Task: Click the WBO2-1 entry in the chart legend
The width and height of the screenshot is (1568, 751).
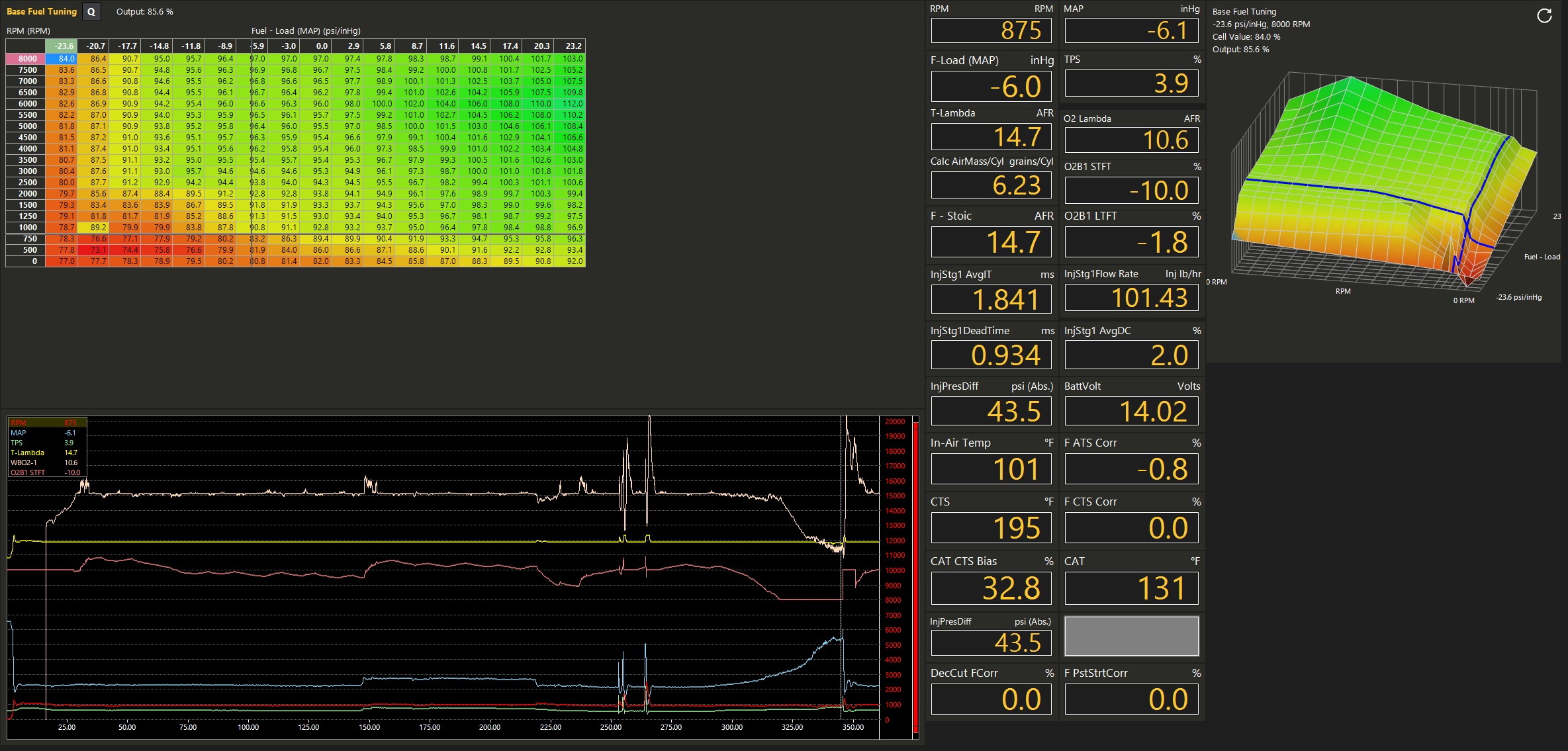Action: pos(46,463)
